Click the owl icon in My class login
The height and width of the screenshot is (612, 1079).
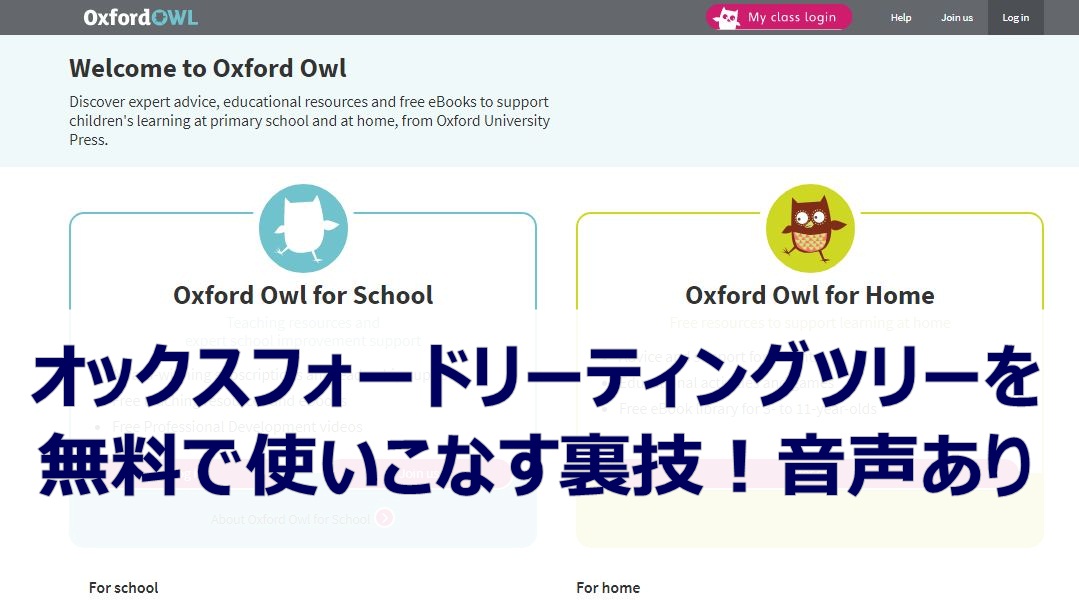tap(727, 18)
